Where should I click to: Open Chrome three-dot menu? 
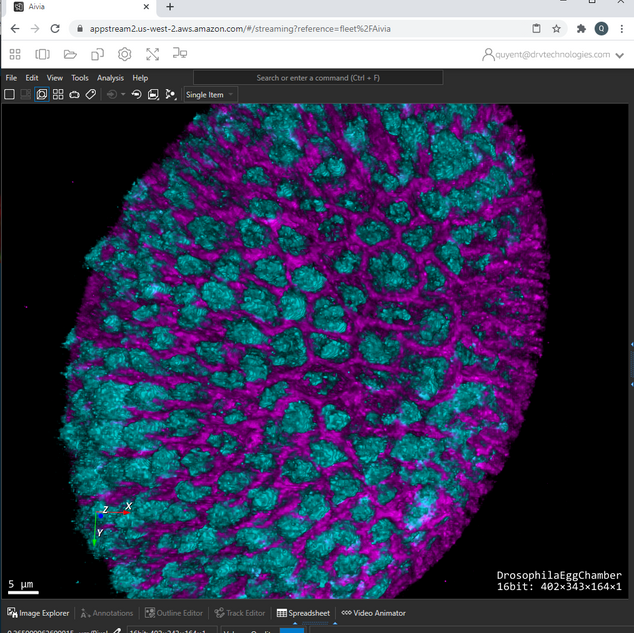pos(622,29)
